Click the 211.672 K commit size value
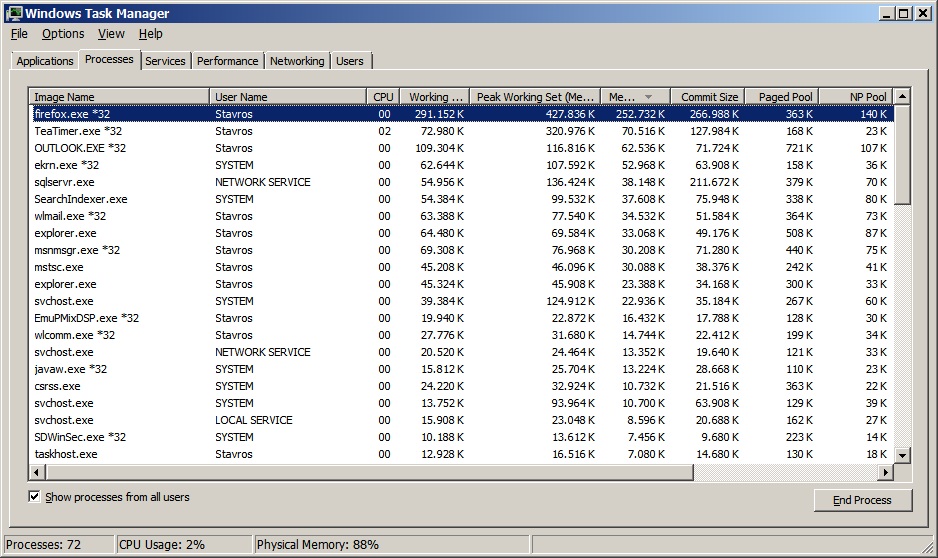 coord(714,182)
